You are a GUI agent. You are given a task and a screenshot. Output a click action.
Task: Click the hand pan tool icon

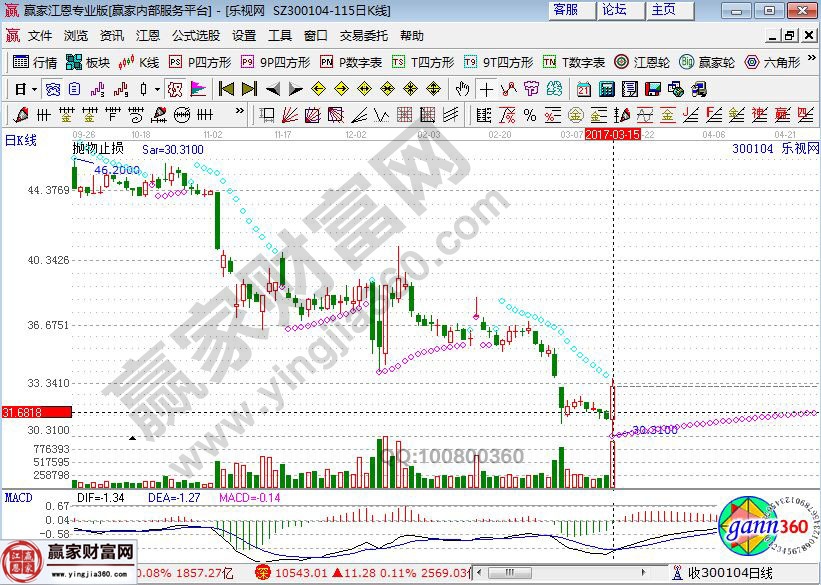[x=463, y=88]
